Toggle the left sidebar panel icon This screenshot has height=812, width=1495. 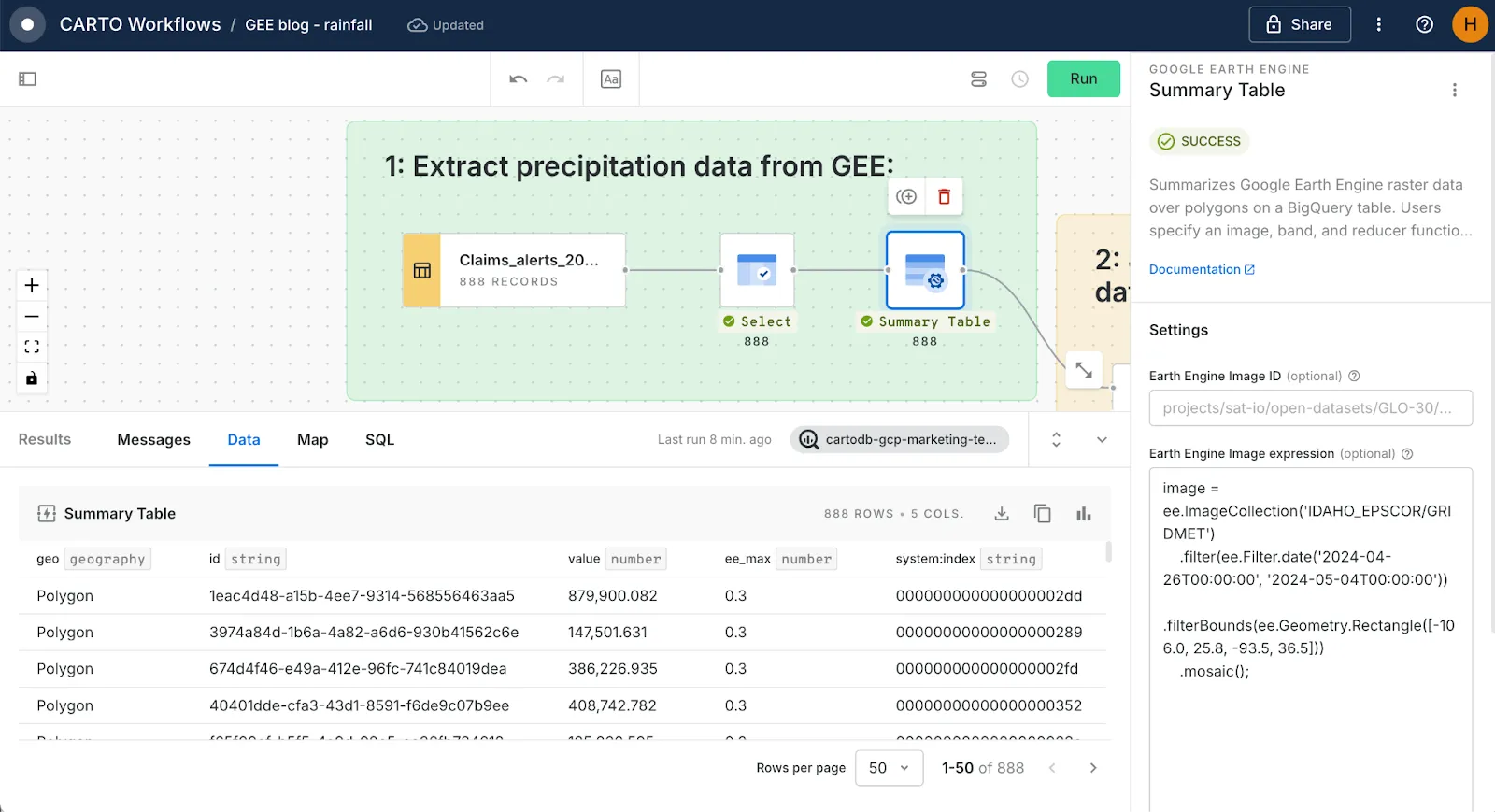[x=27, y=79]
